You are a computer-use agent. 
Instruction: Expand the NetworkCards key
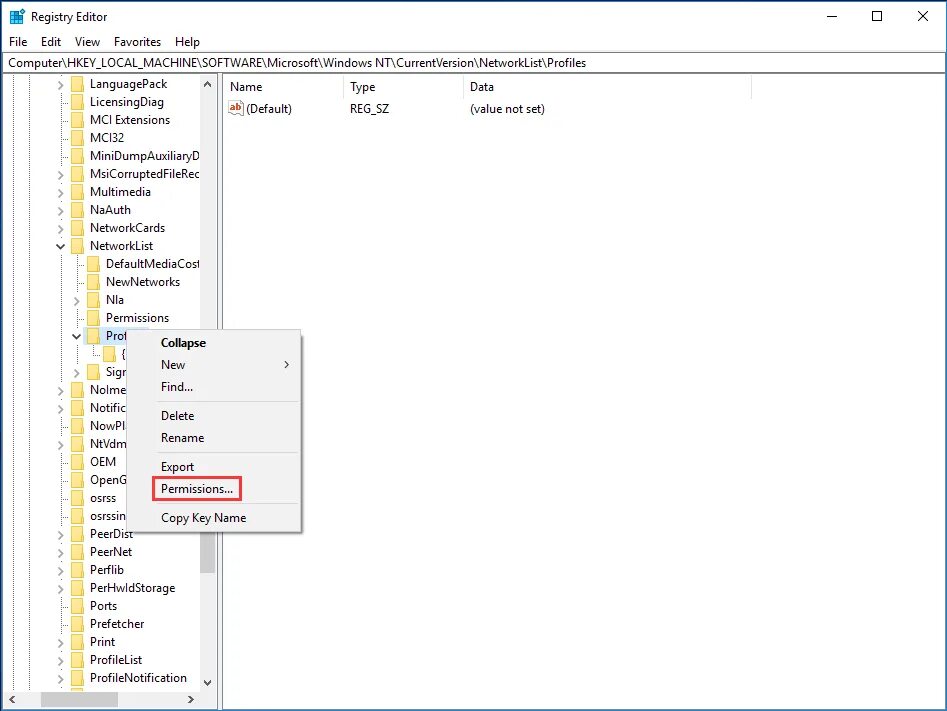coord(60,230)
